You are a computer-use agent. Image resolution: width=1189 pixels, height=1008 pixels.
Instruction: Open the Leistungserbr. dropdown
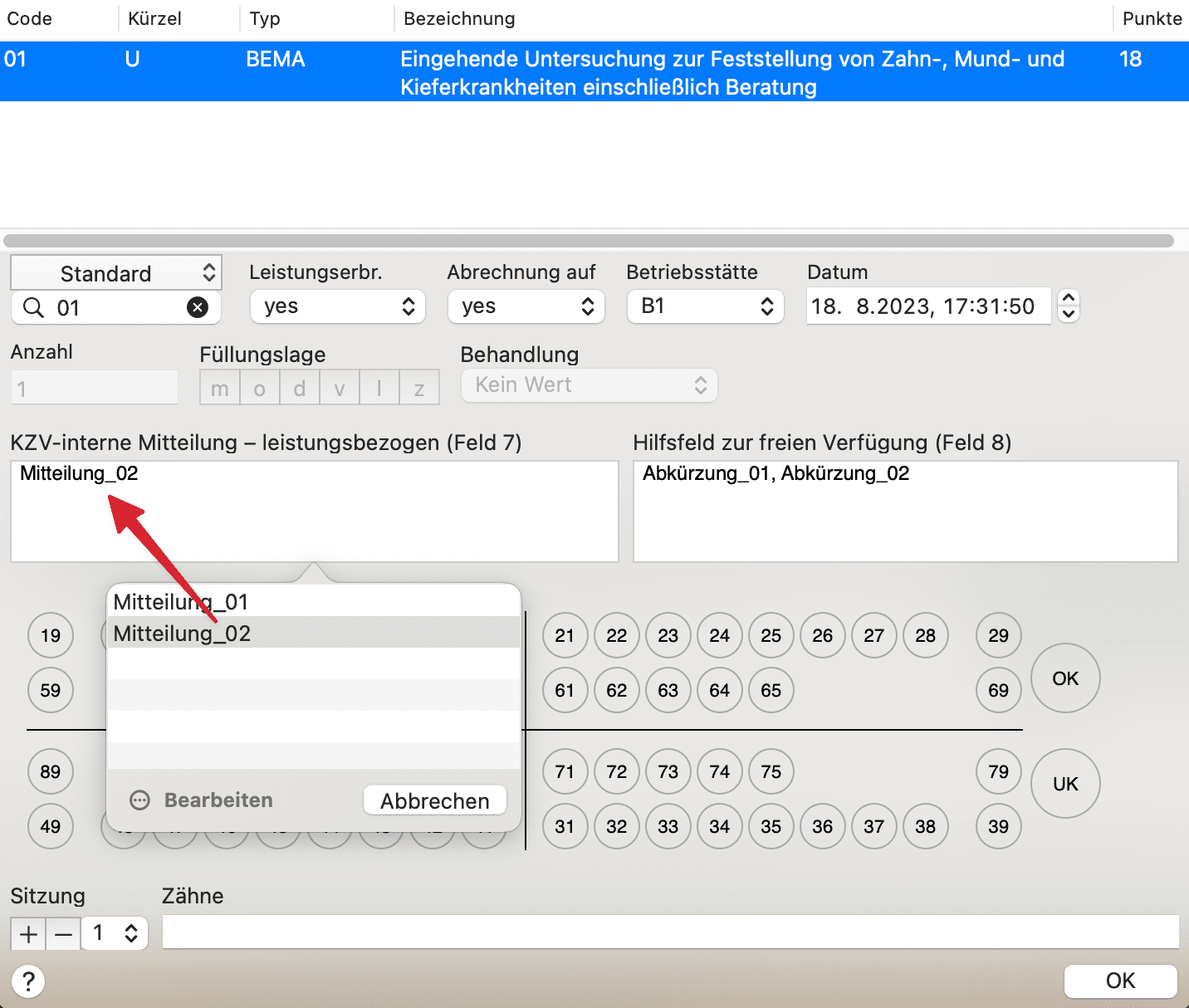(338, 306)
